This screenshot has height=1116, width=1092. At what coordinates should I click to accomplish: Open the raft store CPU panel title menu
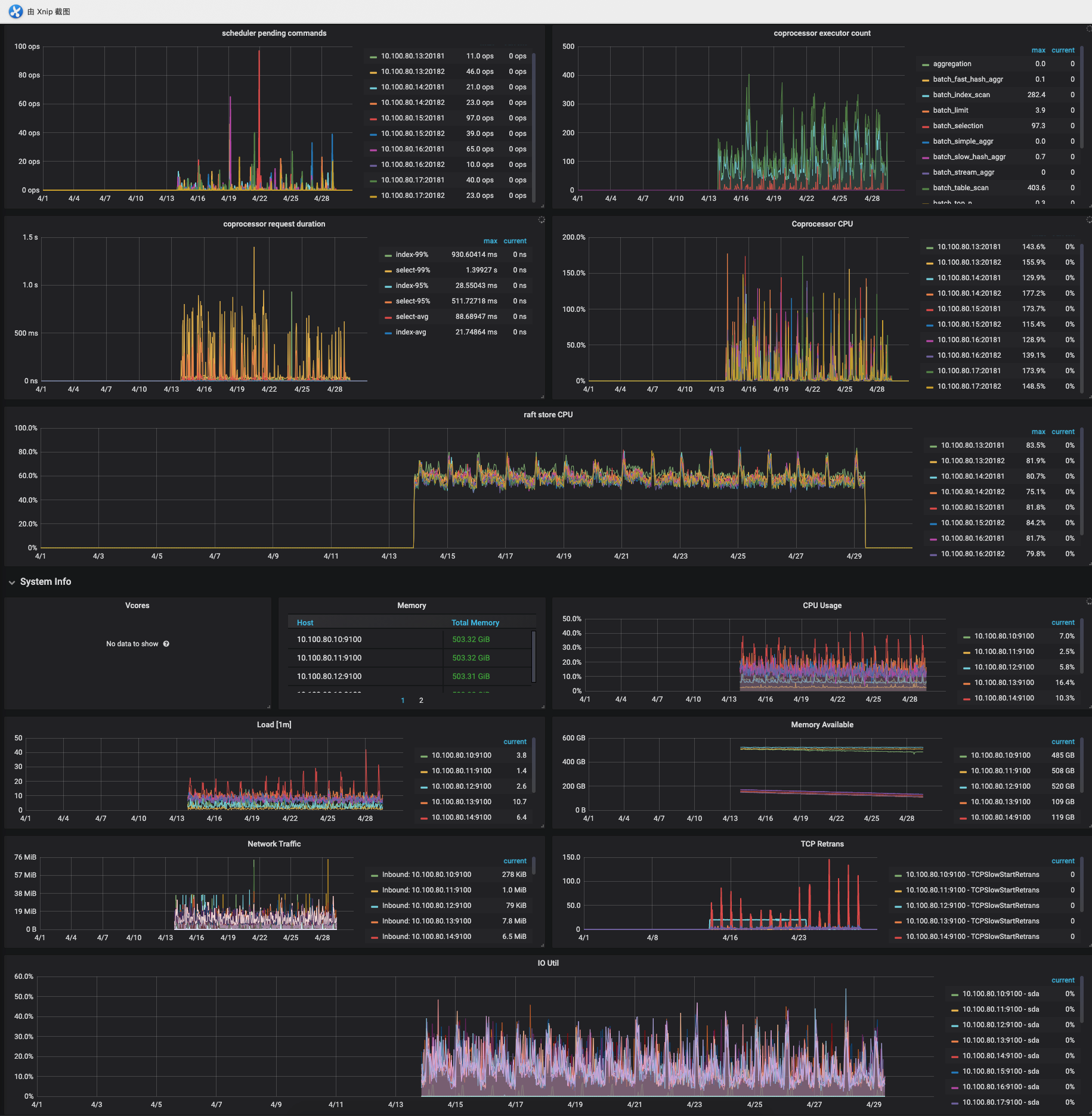[x=547, y=415]
